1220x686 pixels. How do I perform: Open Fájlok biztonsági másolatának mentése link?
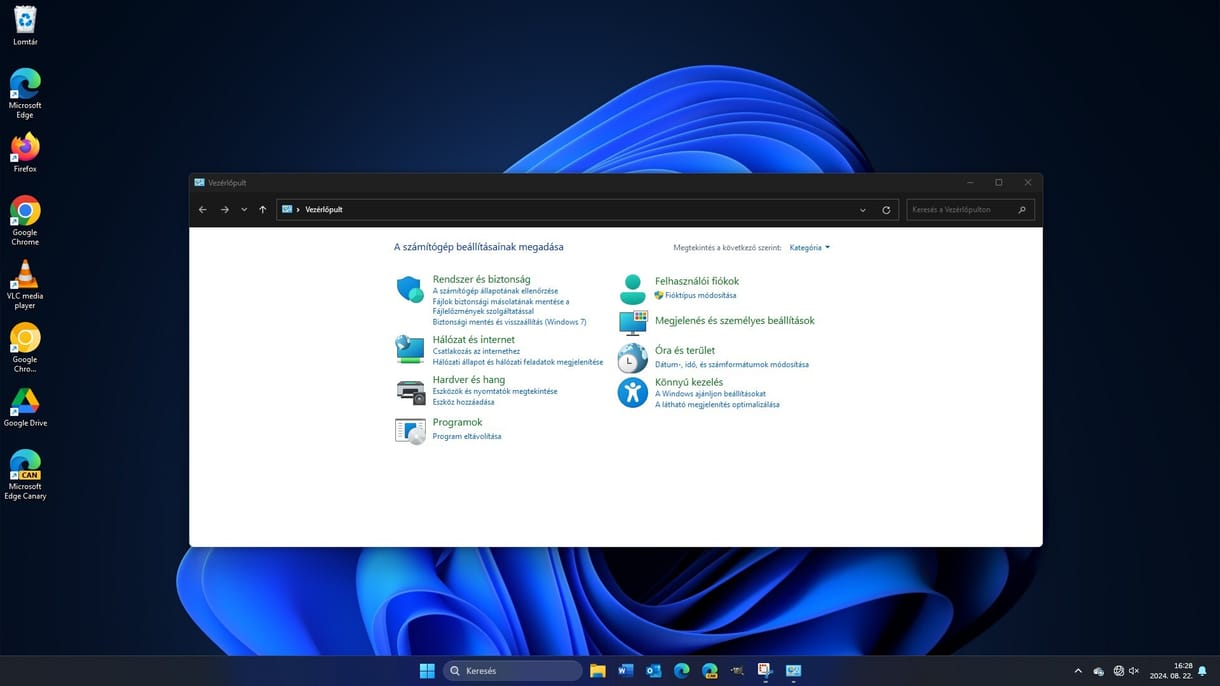501,306
